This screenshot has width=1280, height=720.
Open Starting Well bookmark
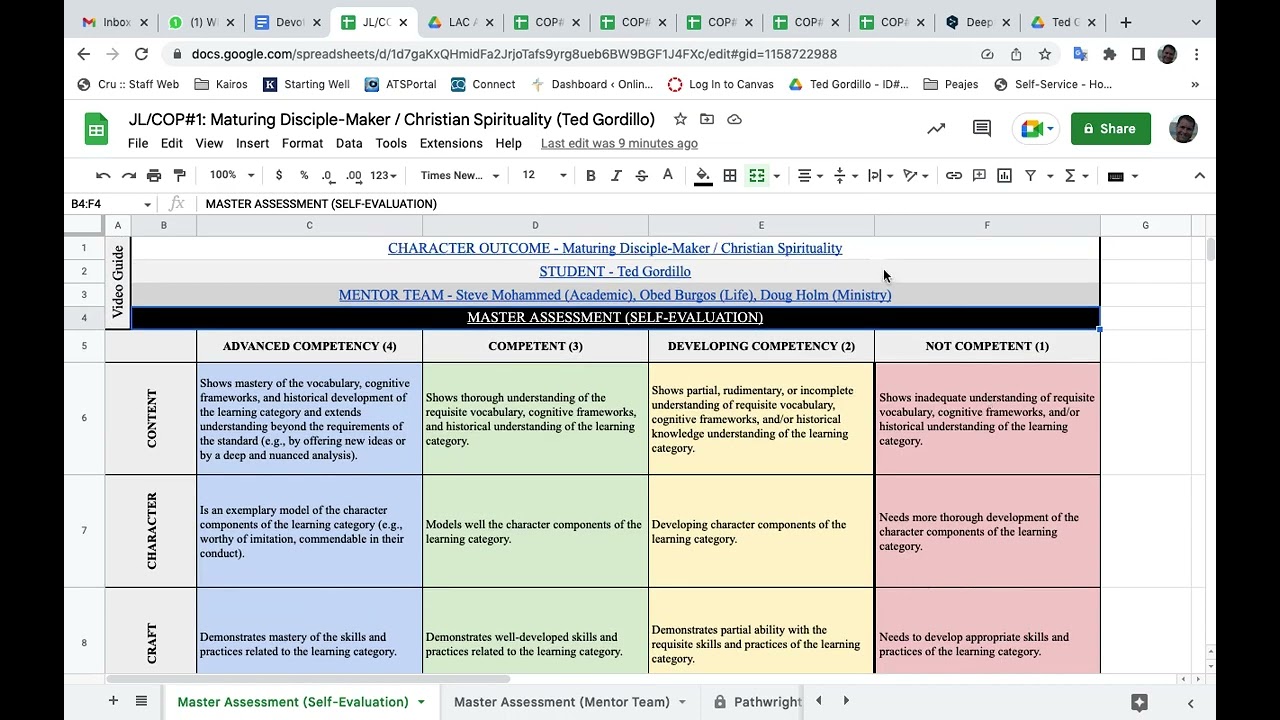pyautogui.click(x=306, y=84)
